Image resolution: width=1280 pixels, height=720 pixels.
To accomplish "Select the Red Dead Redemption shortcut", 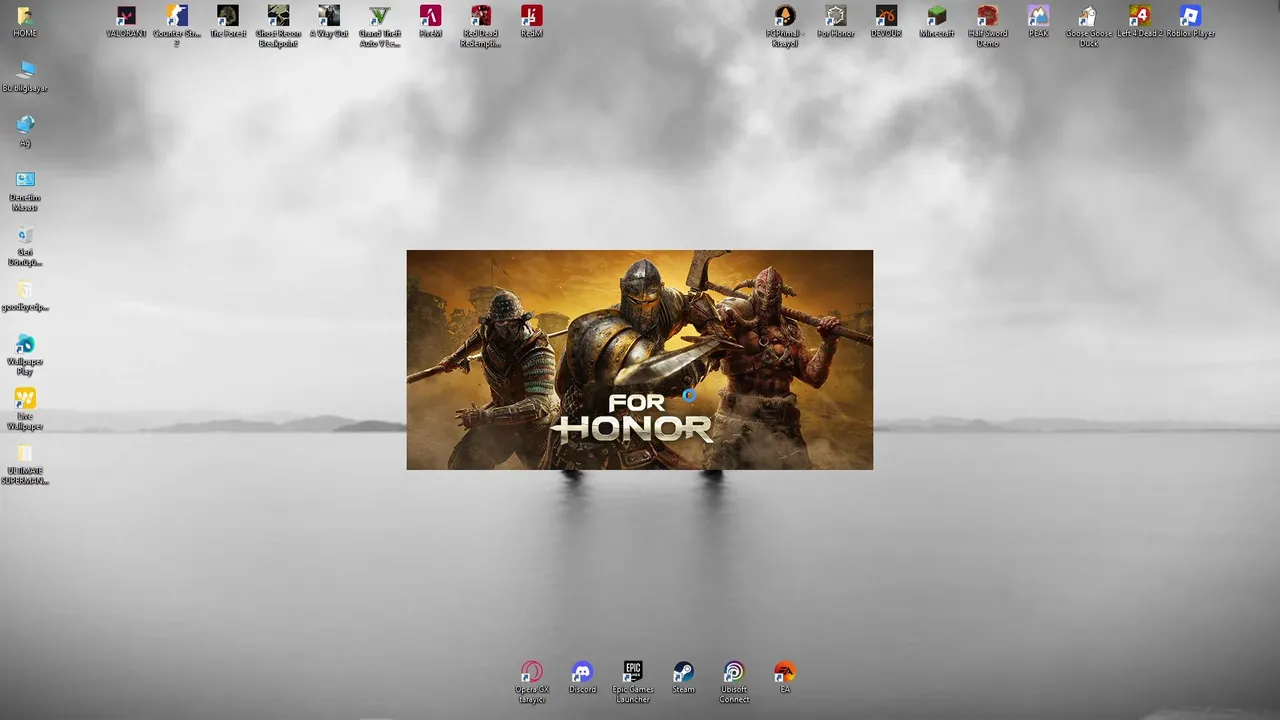I will (481, 16).
